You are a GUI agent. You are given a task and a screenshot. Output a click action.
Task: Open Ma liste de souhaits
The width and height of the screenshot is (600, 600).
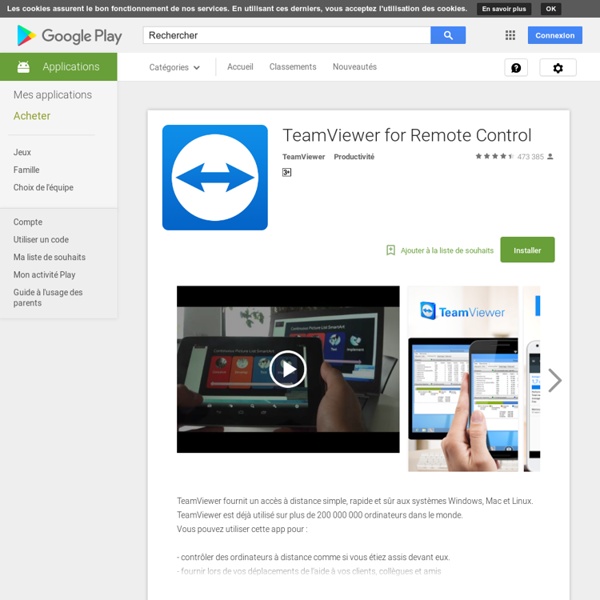point(49,257)
